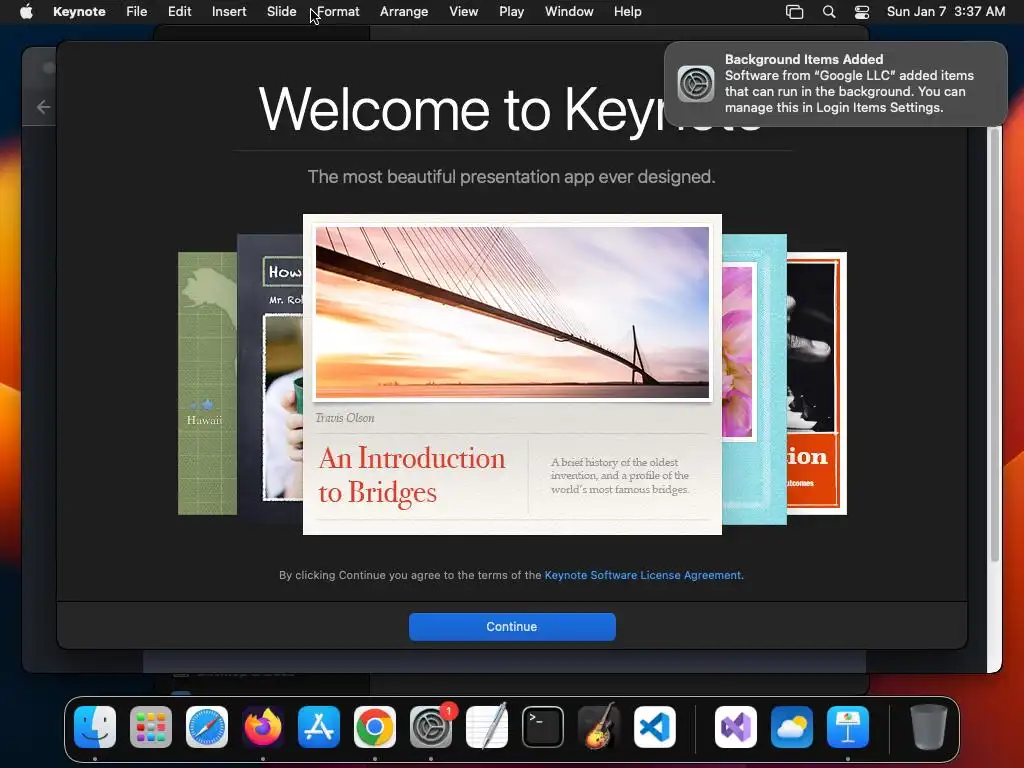Click the Stage Manager icon in the menu bar
Screen dimensions: 1024x768
tap(794, 12)
